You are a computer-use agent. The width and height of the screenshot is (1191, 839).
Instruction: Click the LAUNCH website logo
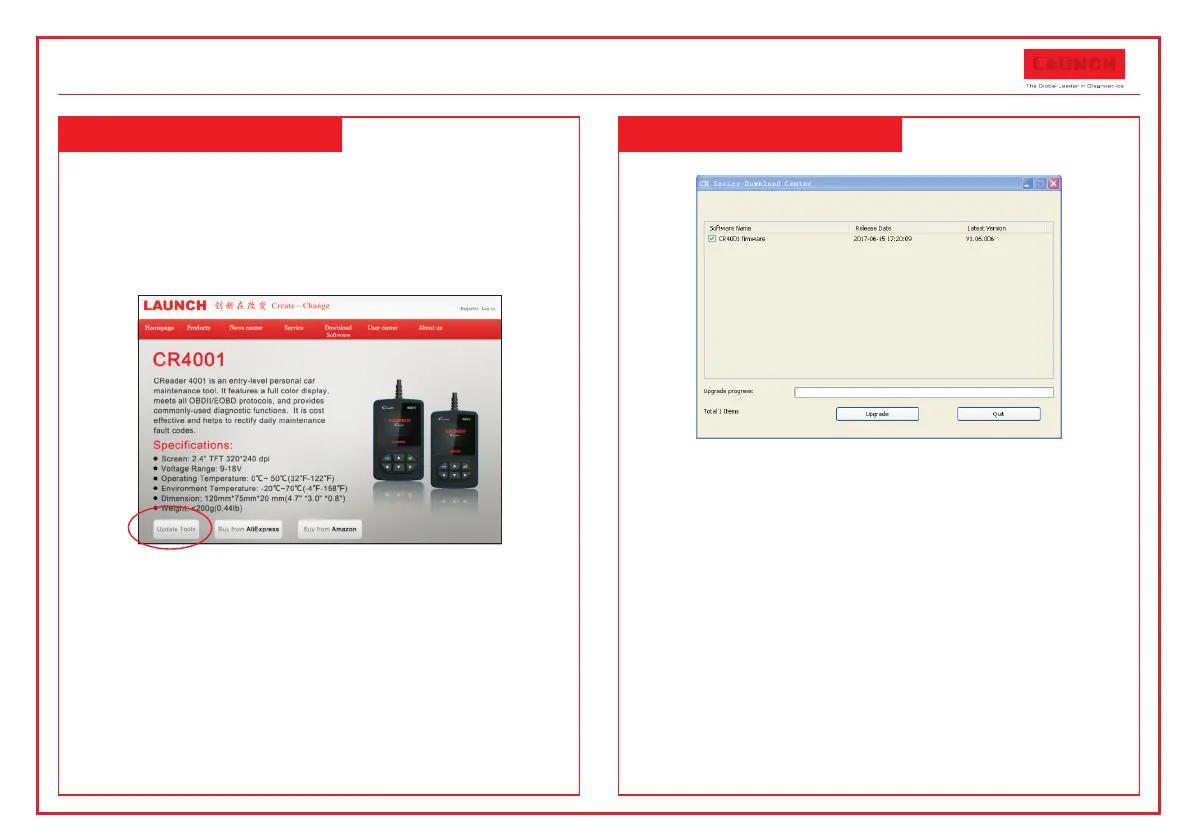pos(175,305)
